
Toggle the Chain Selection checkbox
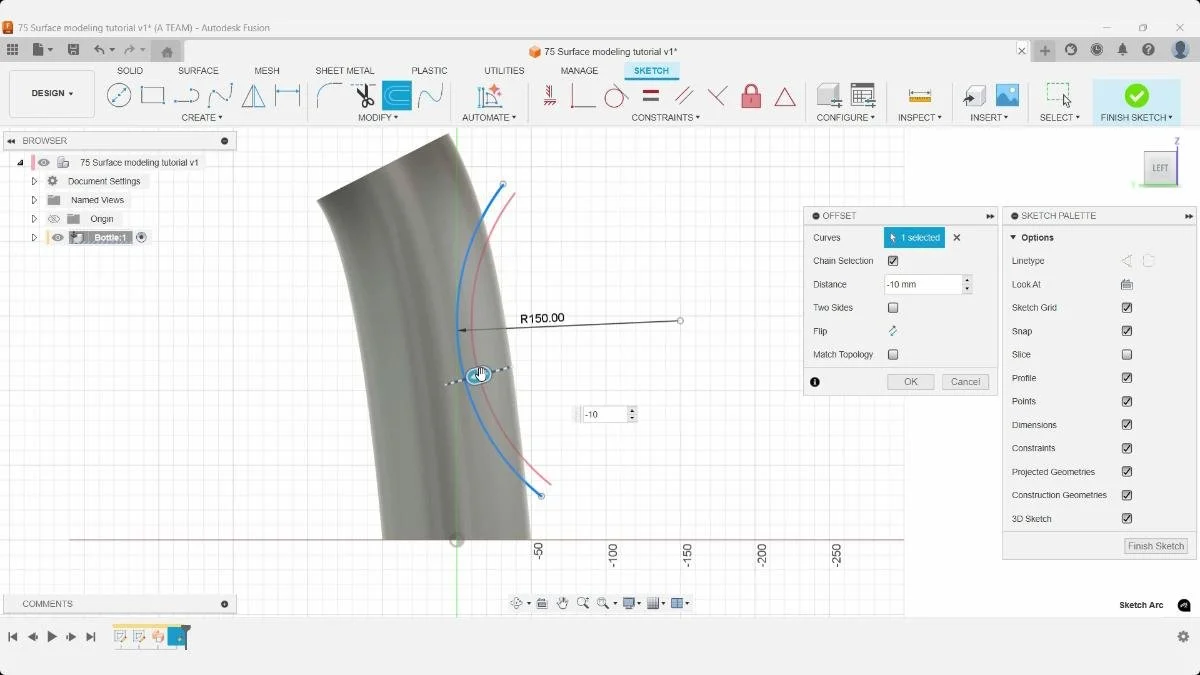pos(893,261)
